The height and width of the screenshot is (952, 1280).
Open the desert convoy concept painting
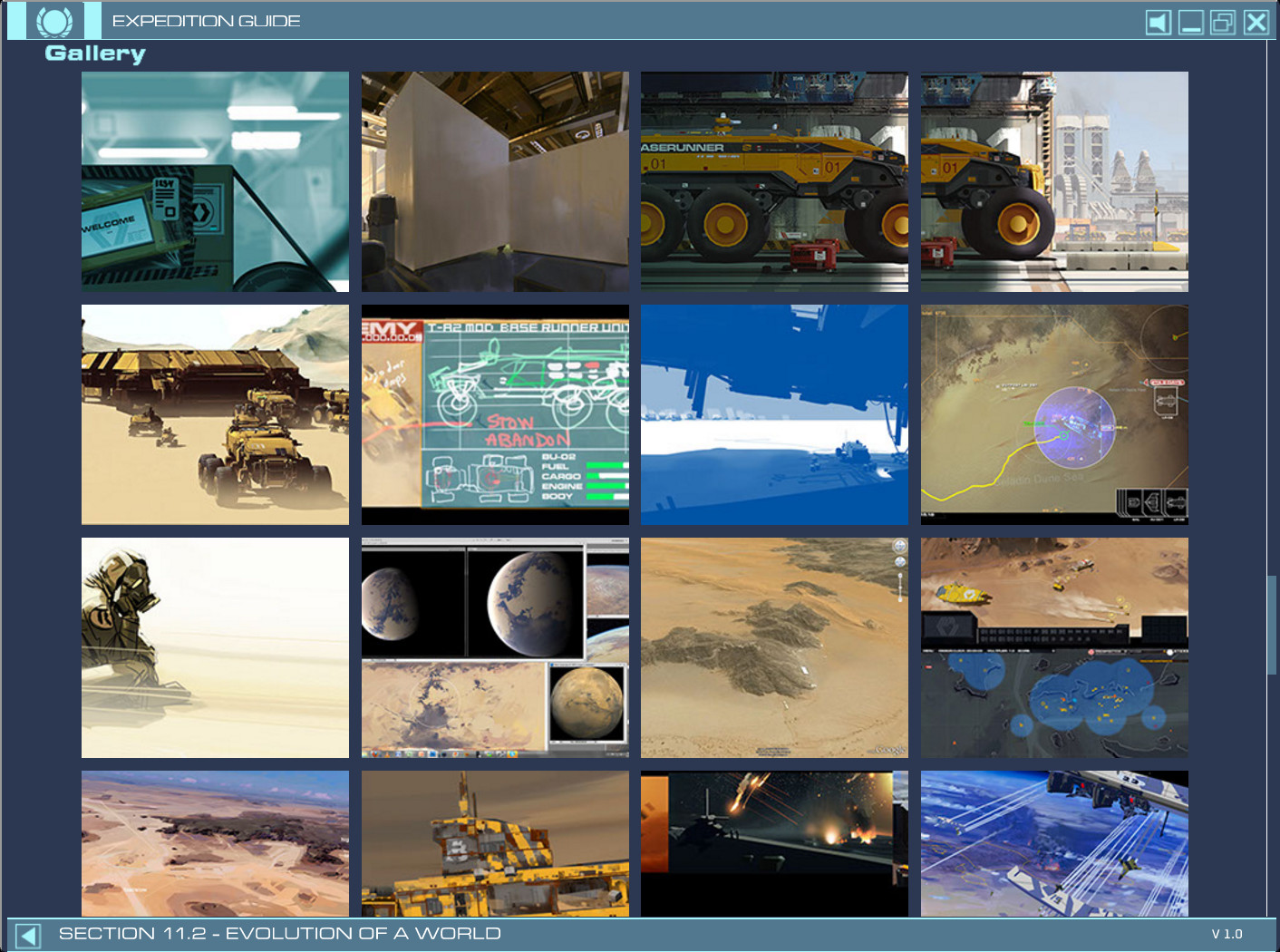coord(215,414)
